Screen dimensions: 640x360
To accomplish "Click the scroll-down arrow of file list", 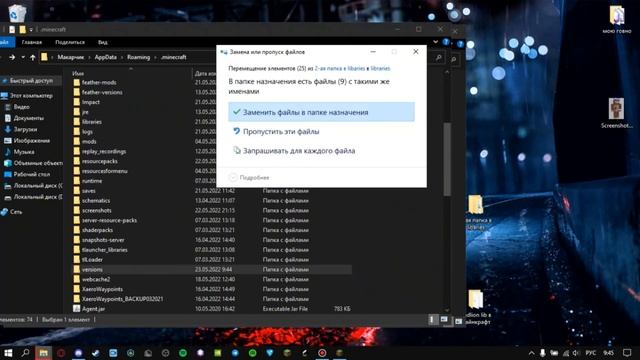I will tap(447, 310).
